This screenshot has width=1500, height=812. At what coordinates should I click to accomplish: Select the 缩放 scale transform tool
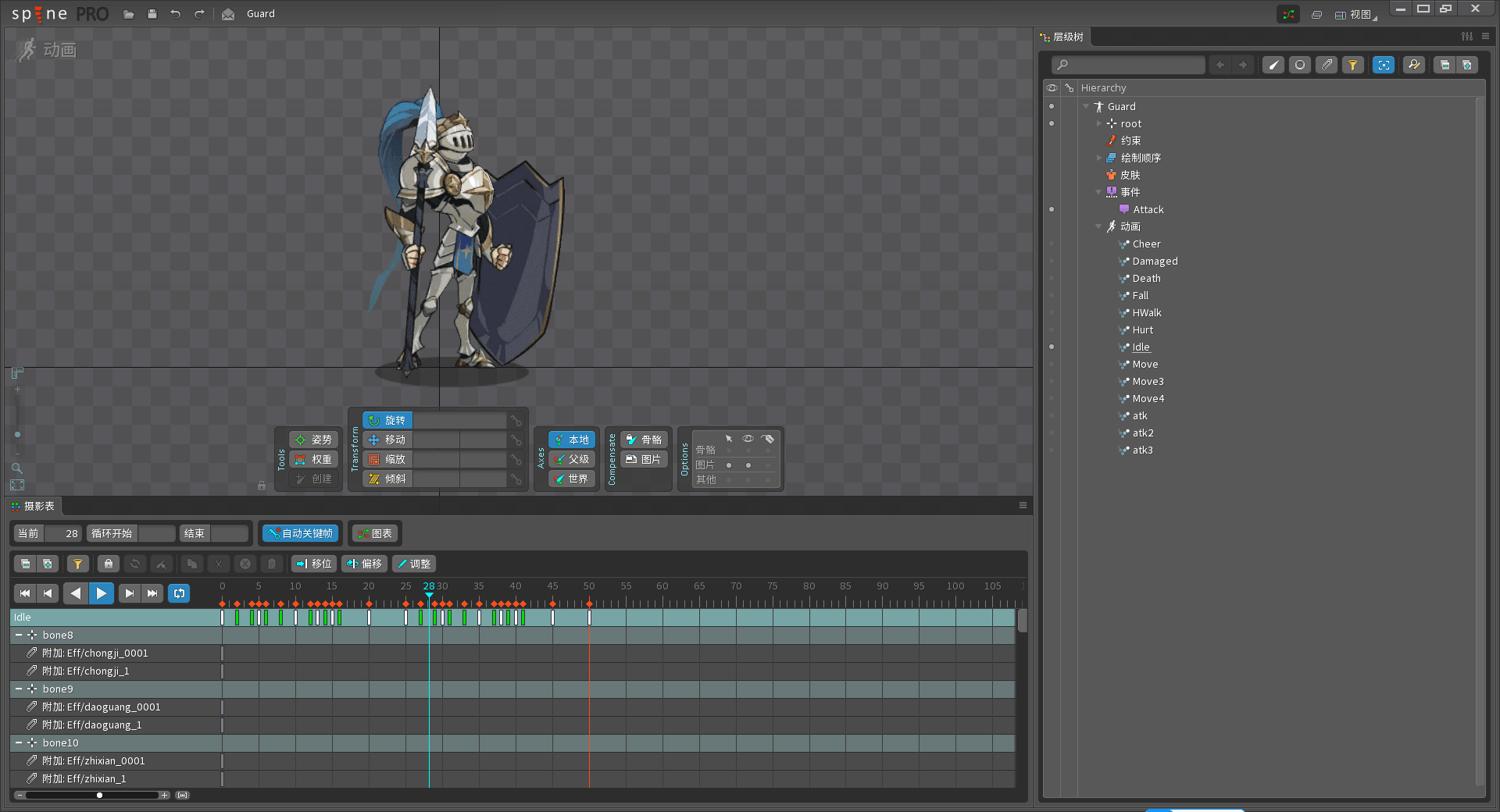click(x=387, y=460)
